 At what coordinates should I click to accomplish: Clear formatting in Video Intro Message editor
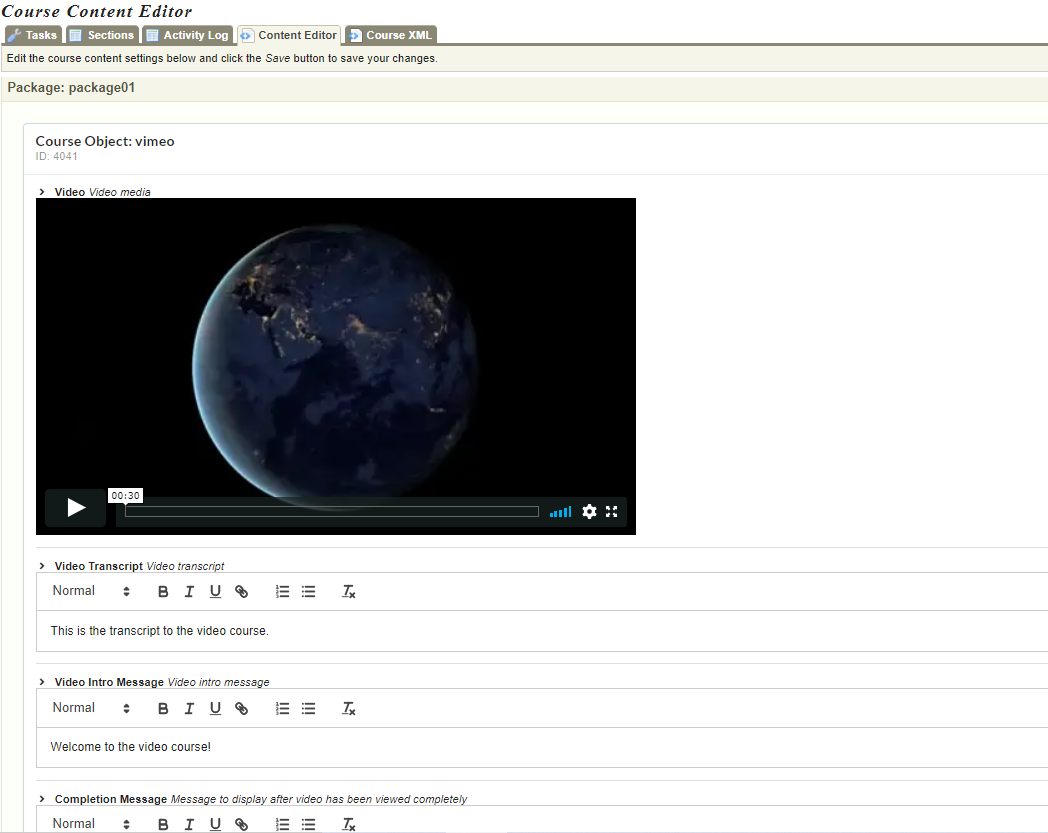pyautogui.click(x=349, y=709)
